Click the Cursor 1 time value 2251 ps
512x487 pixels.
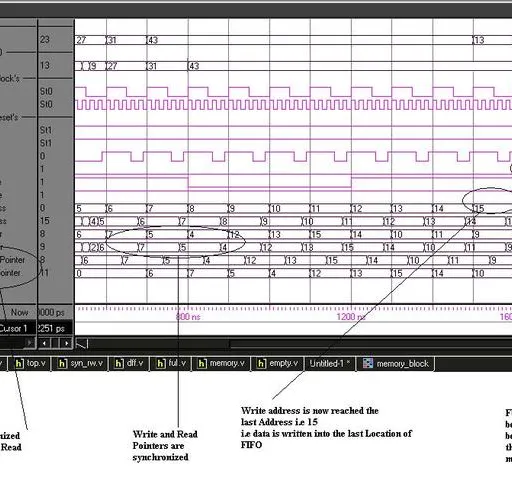point(51,329)
